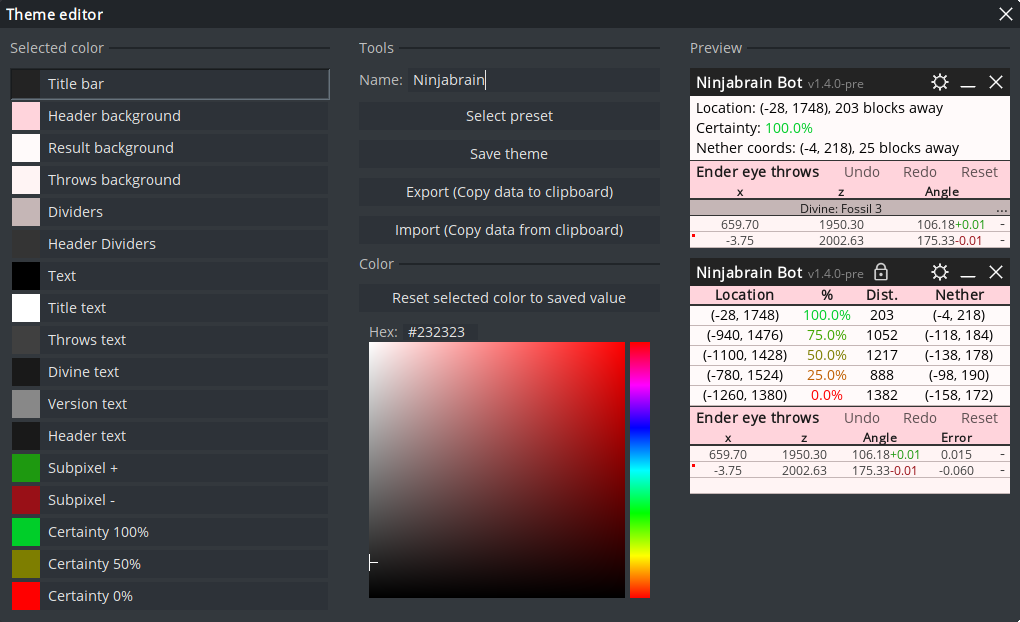Screen dimensions: 1020x622
Task: Click Redo in lower preview throws header
Action: (920, 418)
